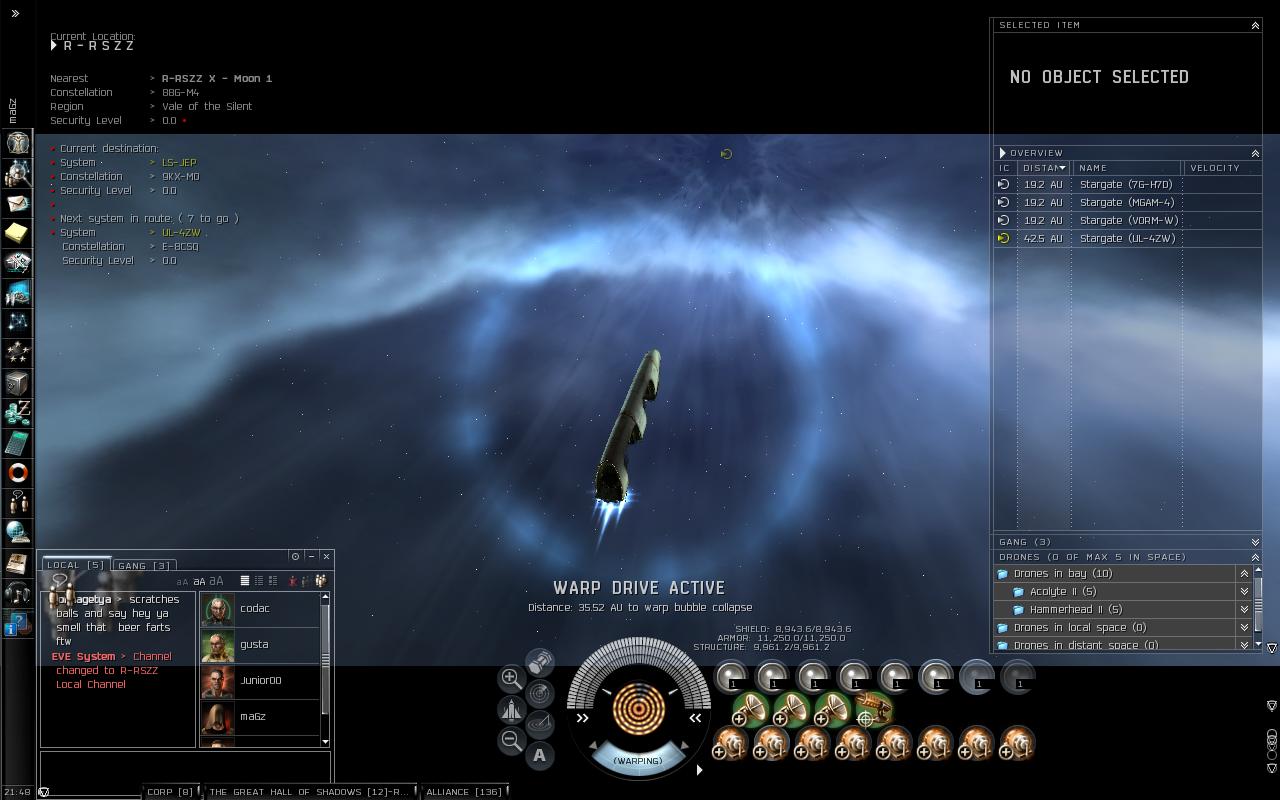
Task: Set chat to detailed list display mode
Action: point(272,581)
